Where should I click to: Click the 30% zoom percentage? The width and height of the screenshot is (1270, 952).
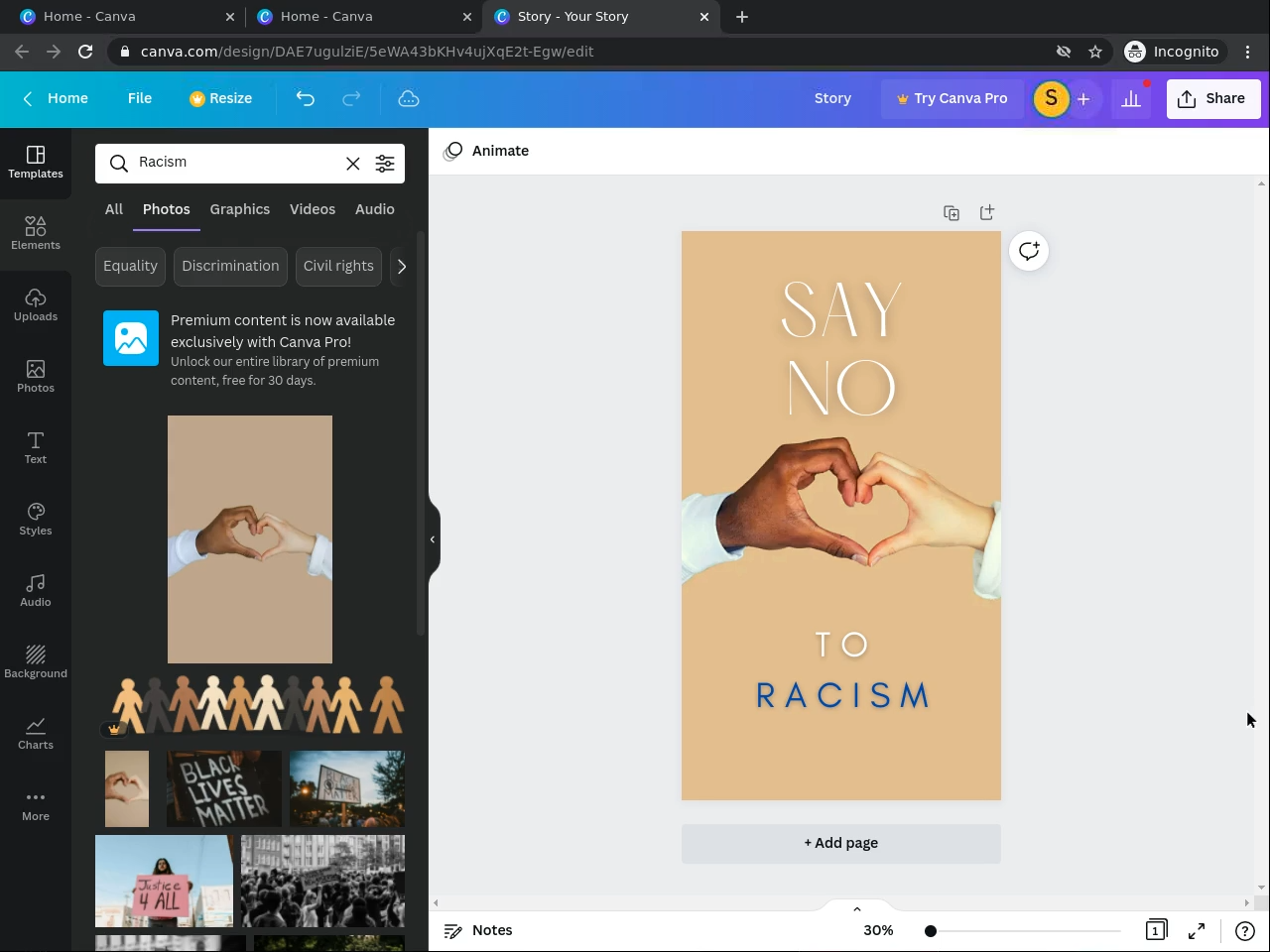[878, 930]
